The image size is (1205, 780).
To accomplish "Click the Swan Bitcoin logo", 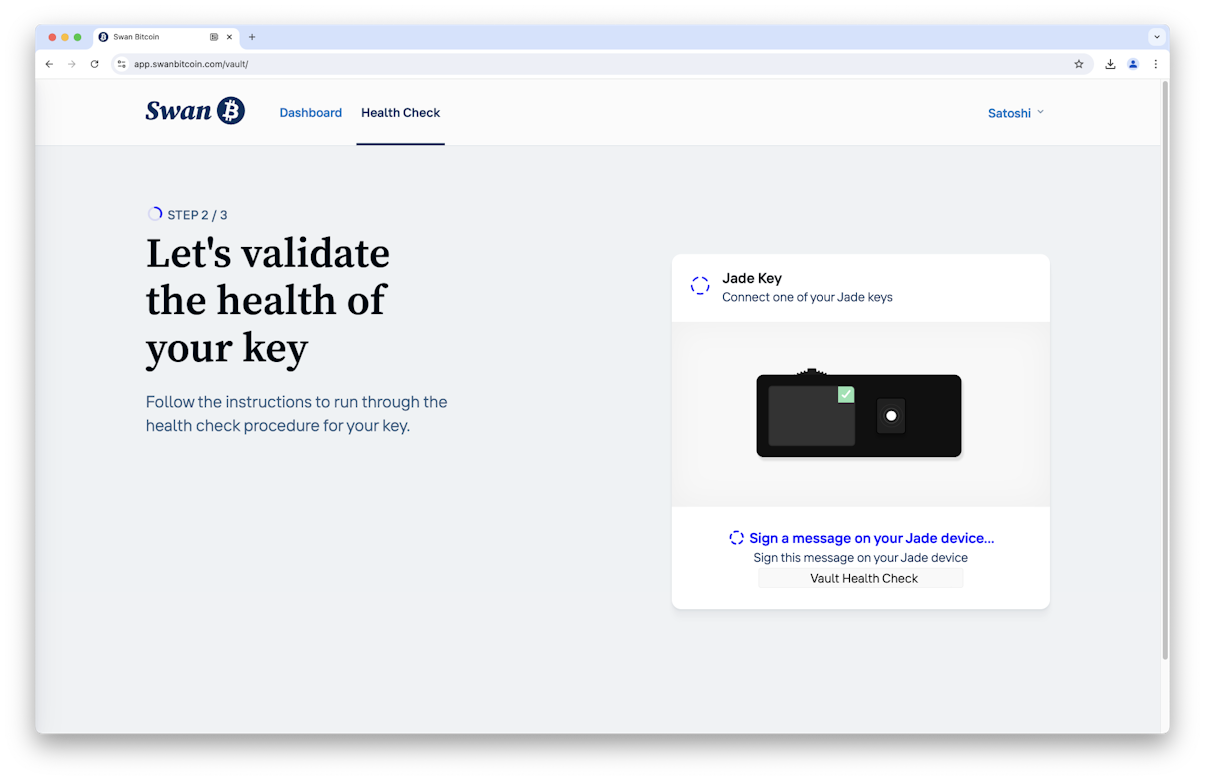I will [195, 111].
